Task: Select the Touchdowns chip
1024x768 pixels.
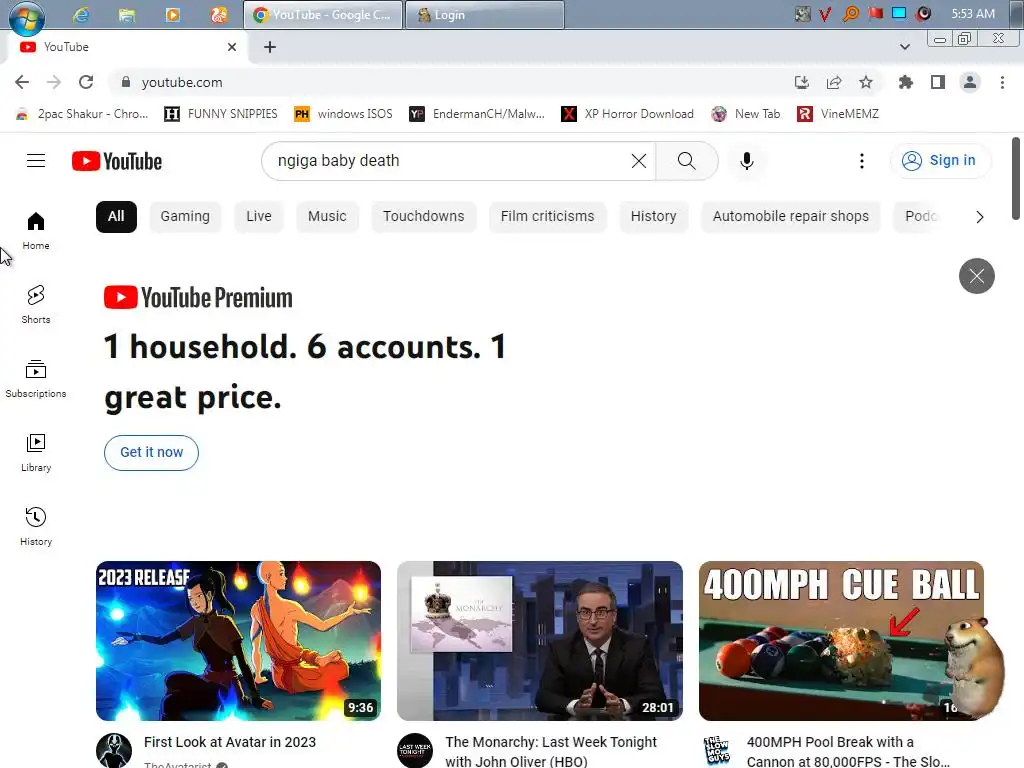Action: coord(423,216)
